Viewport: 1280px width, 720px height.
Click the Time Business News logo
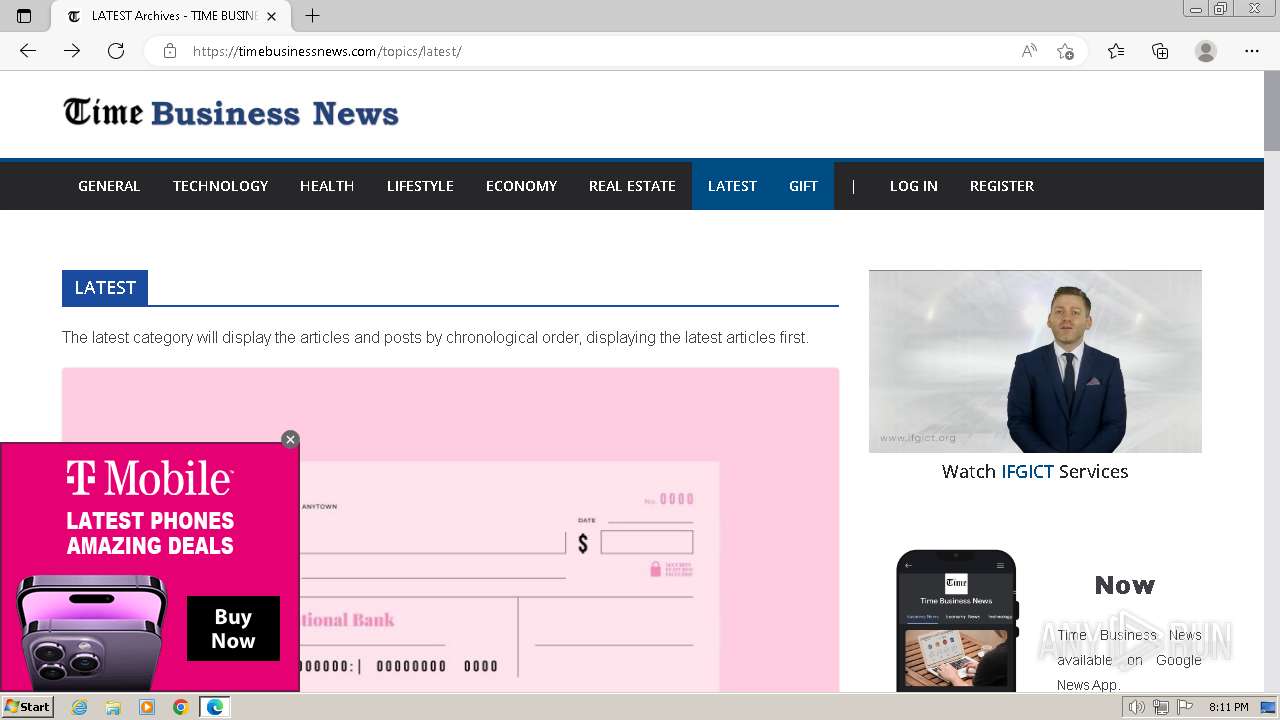tap(231, 113)
